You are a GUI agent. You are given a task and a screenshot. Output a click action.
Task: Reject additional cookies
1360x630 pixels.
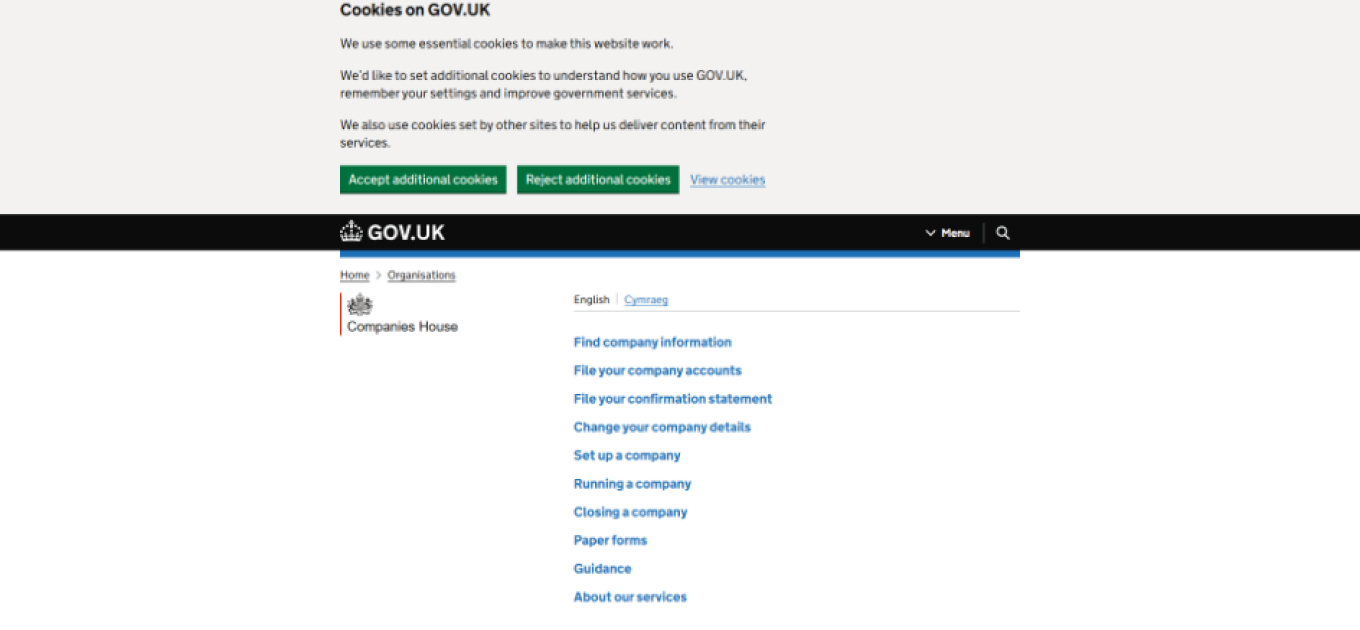click(x=598, y=180)
